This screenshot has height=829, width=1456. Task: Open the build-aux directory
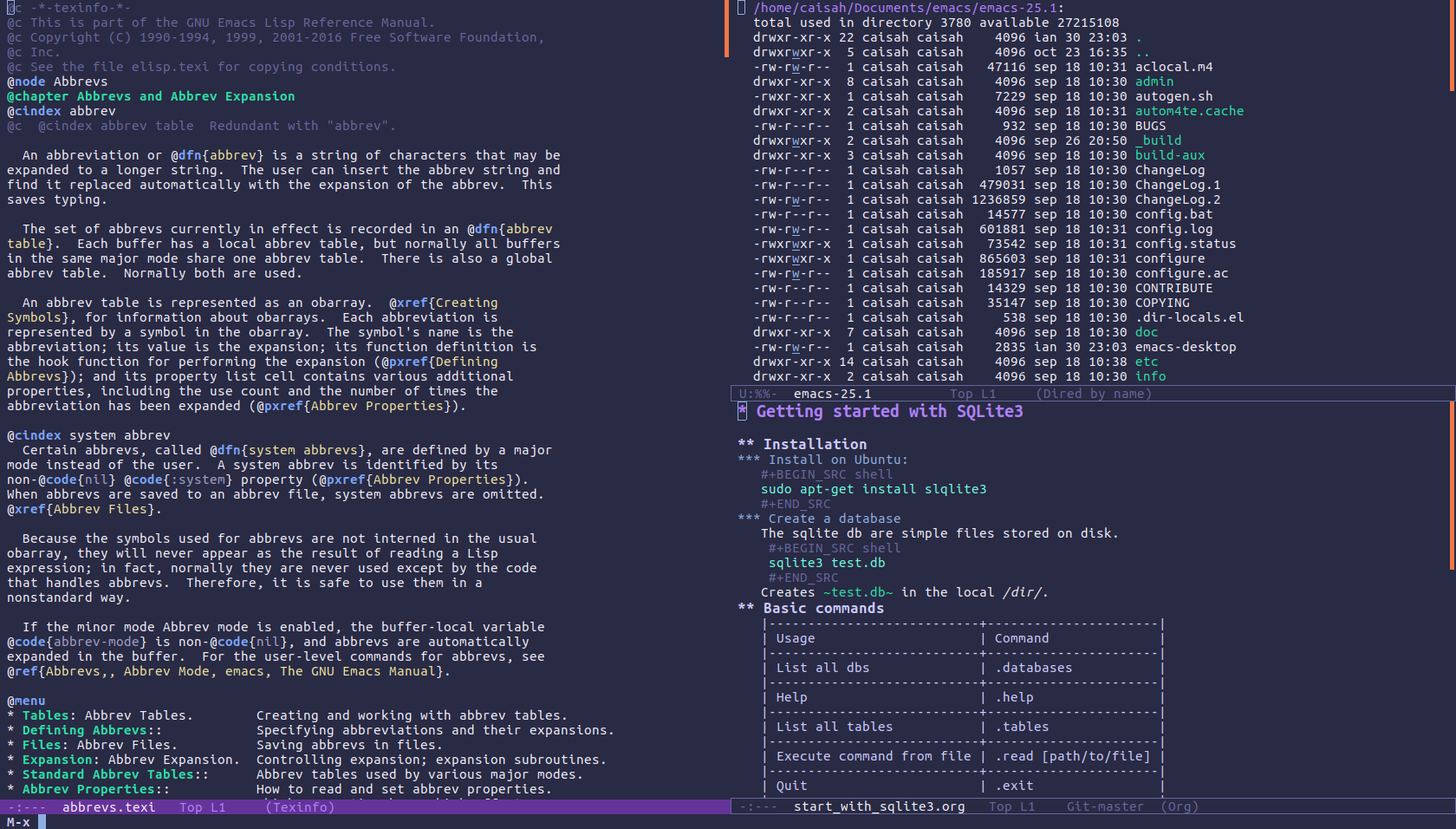tap(1170, 155)
